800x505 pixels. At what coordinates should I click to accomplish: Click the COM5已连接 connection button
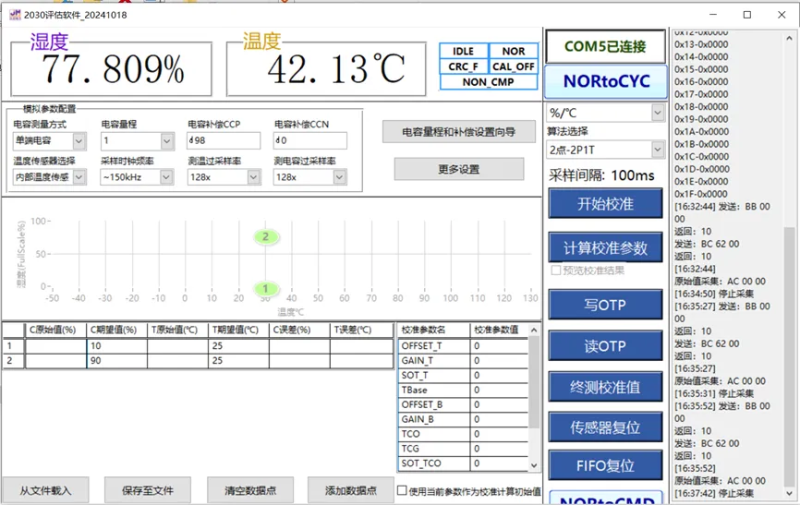coord(605,46)
